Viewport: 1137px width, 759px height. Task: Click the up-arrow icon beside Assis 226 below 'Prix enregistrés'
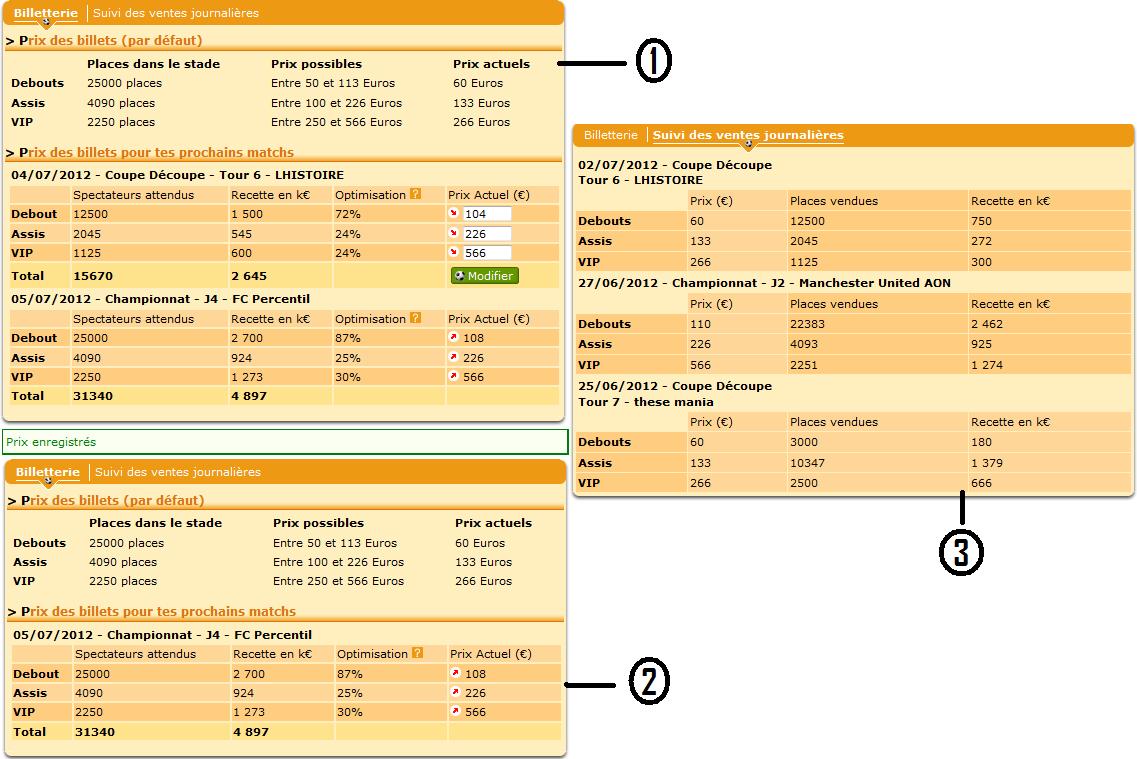pos(455,692)
